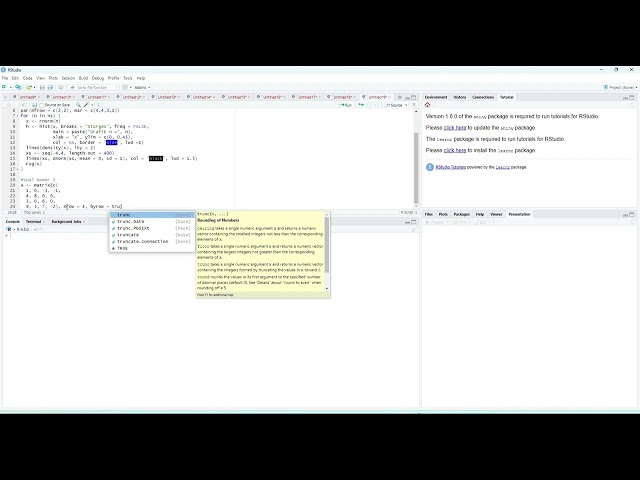
Task: Click the help tooltip vertical scrollbar
Action: tap(327, 245)
